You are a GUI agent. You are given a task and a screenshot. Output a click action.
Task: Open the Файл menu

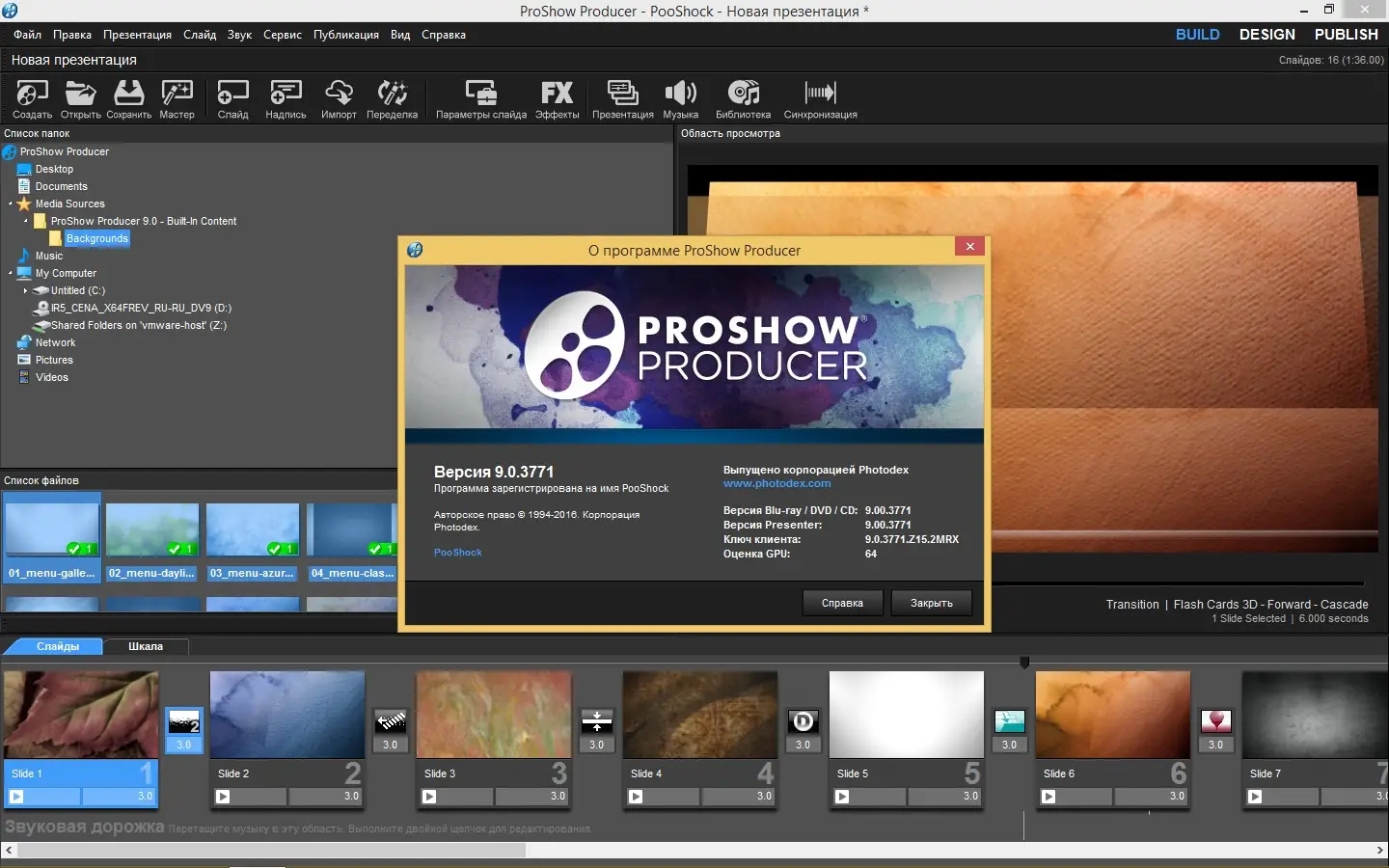point(27,35)
